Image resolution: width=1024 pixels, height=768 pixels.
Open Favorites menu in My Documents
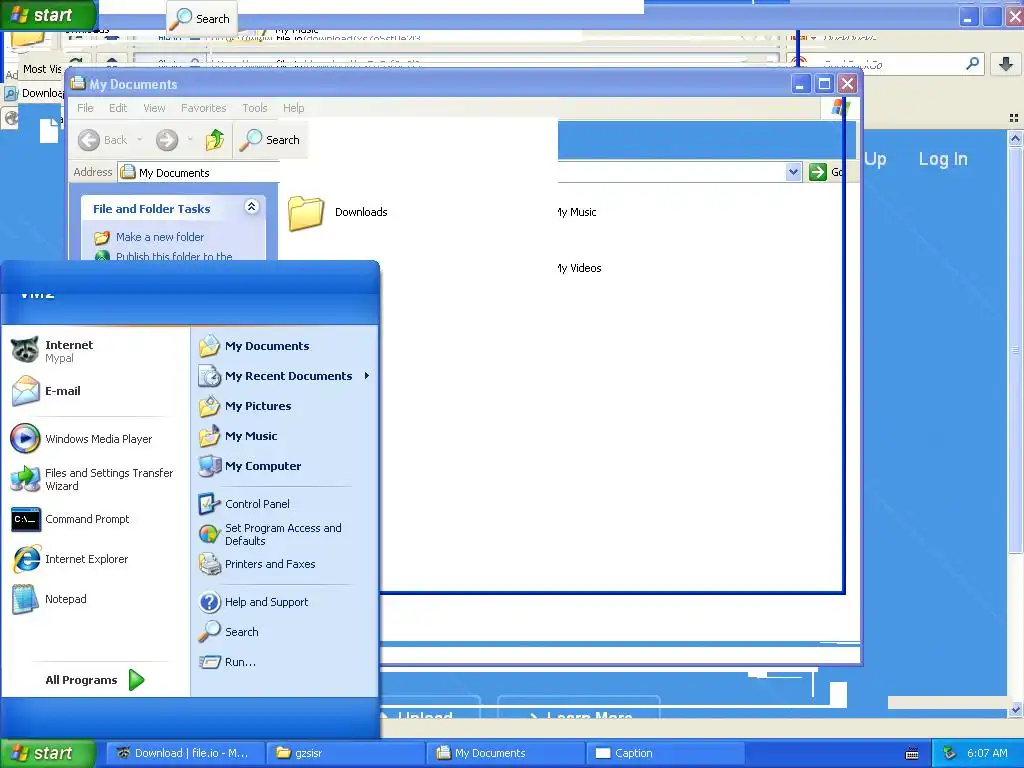click(x=203, y=108)
